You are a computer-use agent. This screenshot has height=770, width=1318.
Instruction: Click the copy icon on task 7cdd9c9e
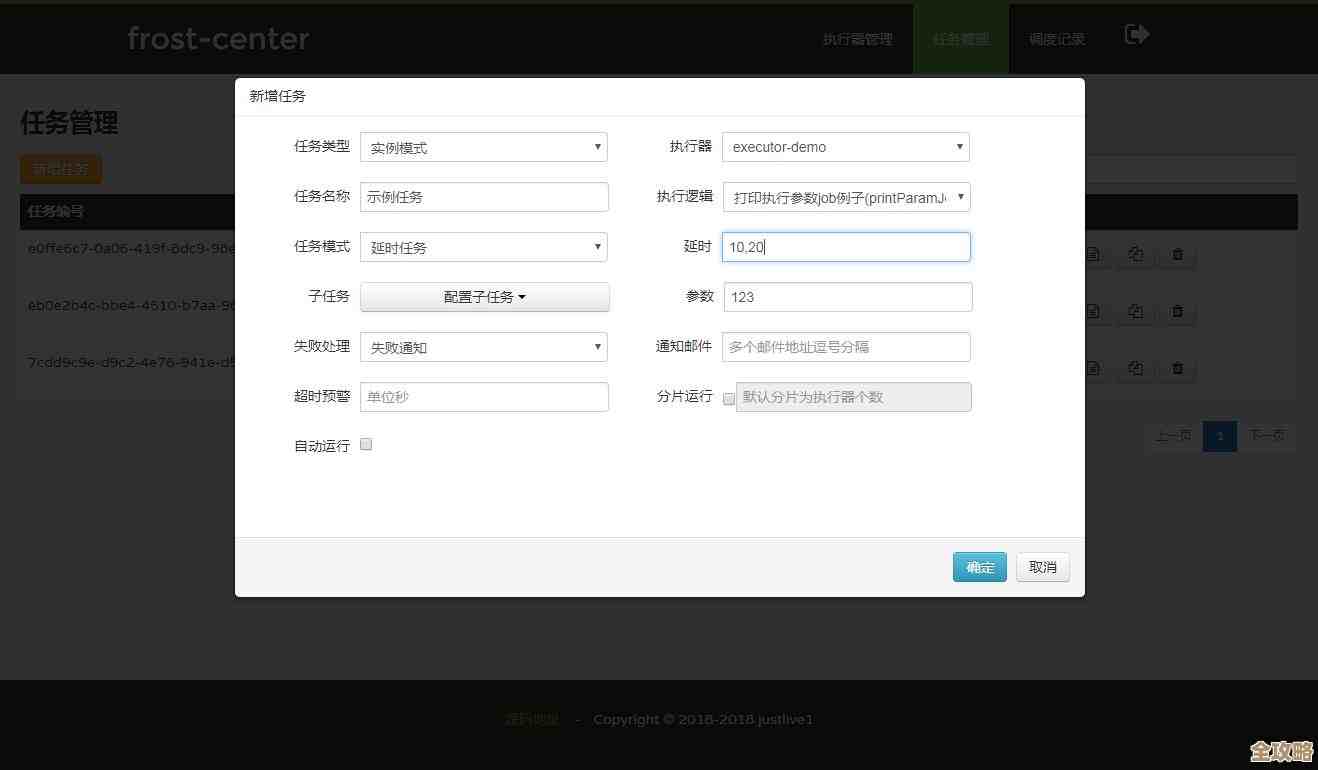(x=1135, y=368)
